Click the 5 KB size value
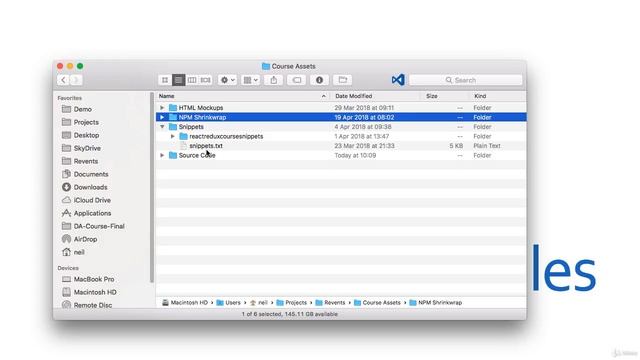 click(x=456, y=146)
